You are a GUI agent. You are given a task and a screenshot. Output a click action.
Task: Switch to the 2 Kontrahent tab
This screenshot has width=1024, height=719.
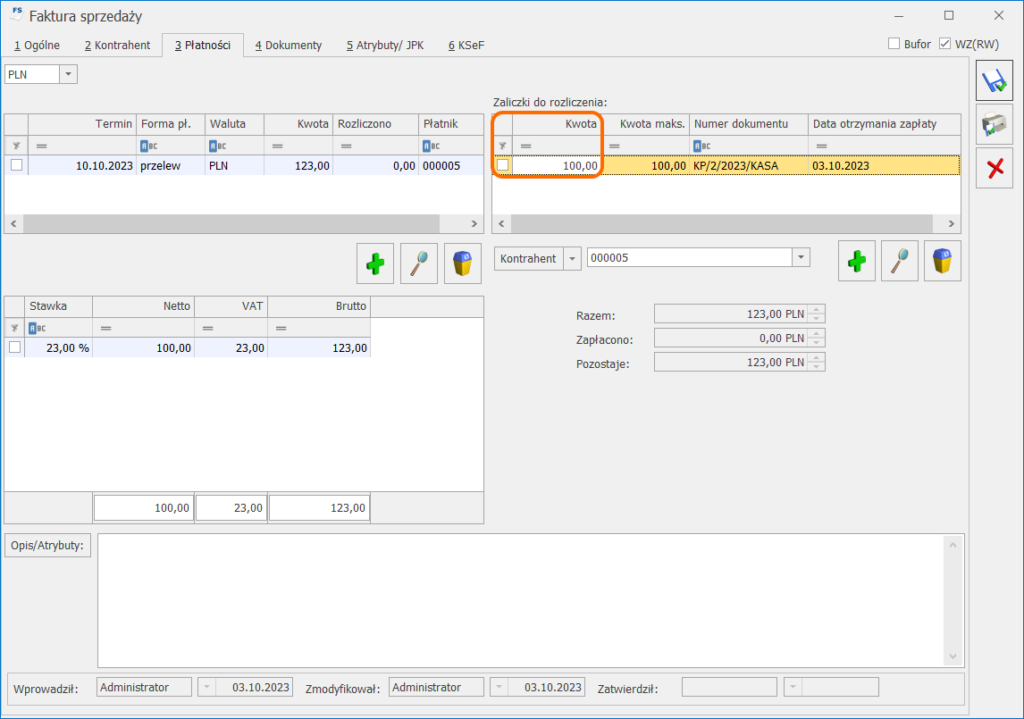(118, 45)
